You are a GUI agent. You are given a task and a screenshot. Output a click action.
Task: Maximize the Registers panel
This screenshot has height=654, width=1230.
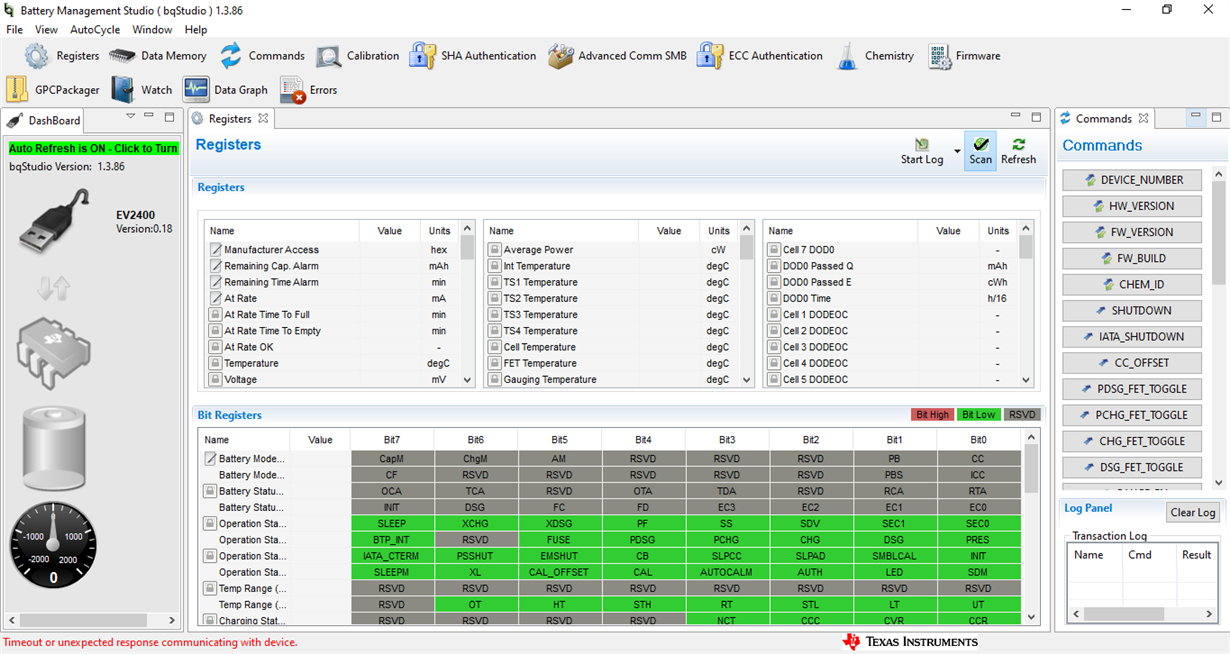click(1036, 117)
